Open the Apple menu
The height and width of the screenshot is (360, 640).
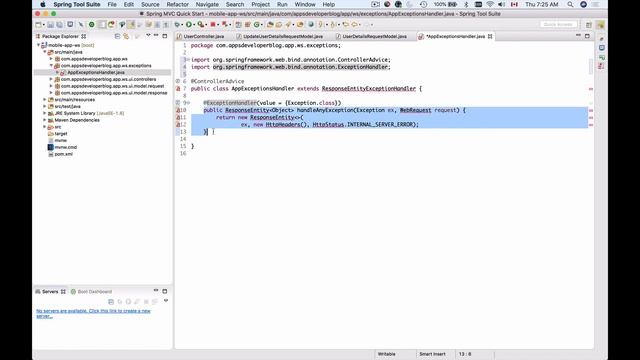tap(42, 4)
